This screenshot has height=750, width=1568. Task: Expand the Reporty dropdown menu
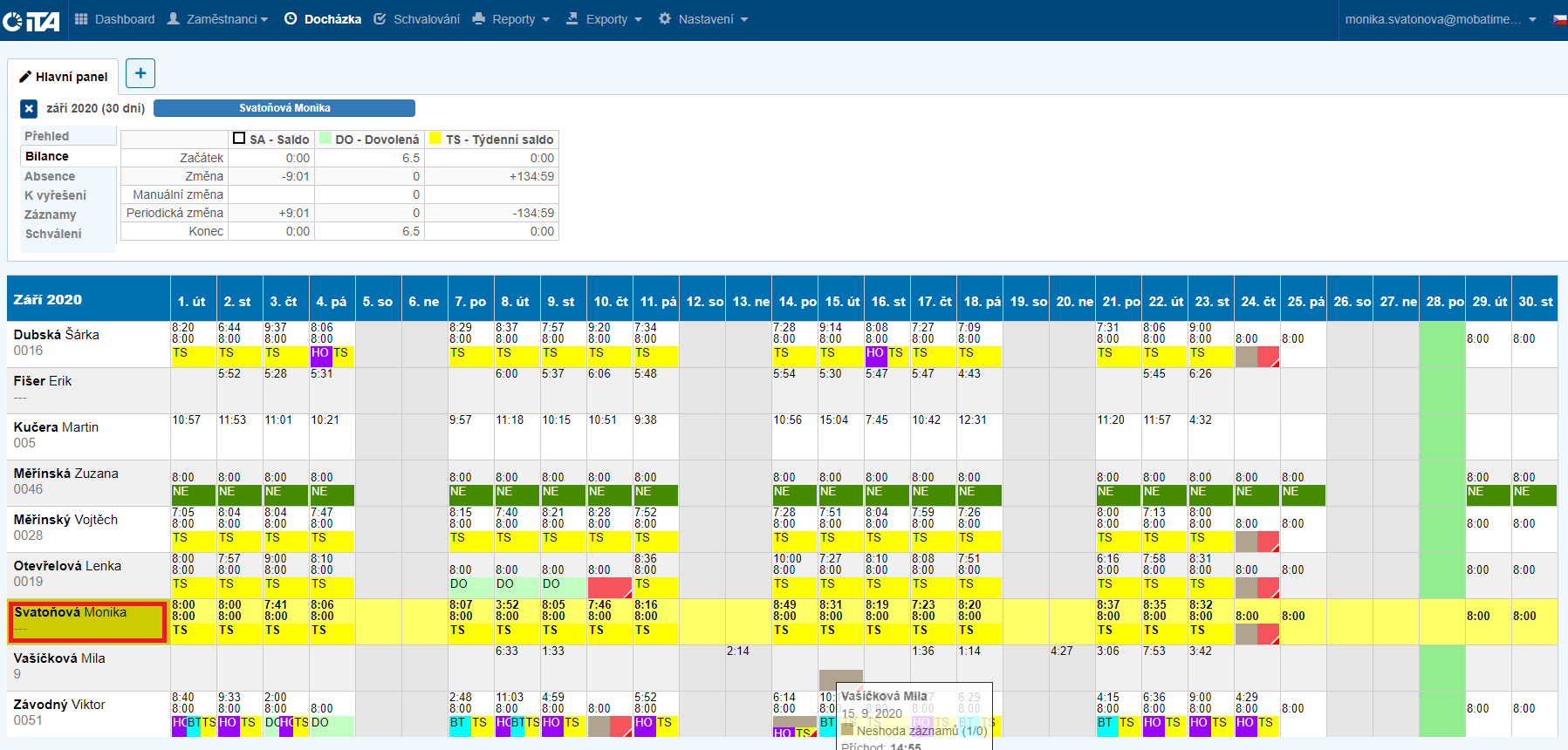[511, 19]
